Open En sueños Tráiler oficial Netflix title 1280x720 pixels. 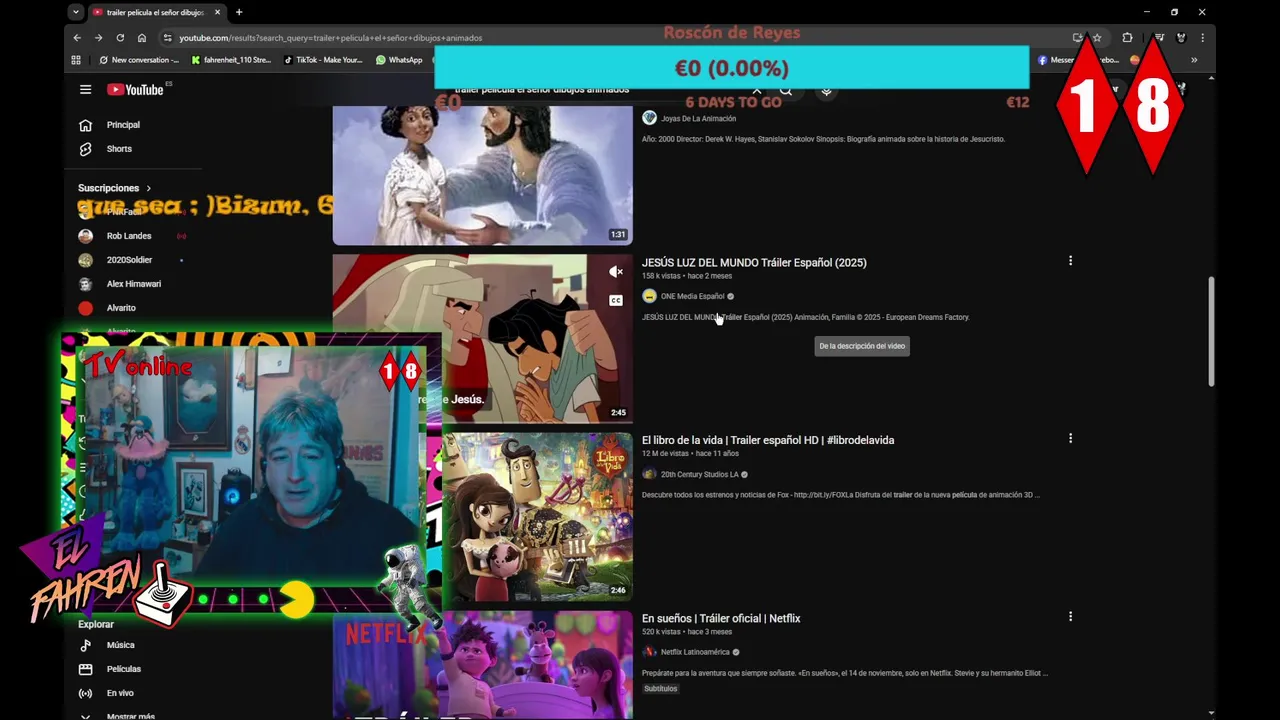[721, 619]
